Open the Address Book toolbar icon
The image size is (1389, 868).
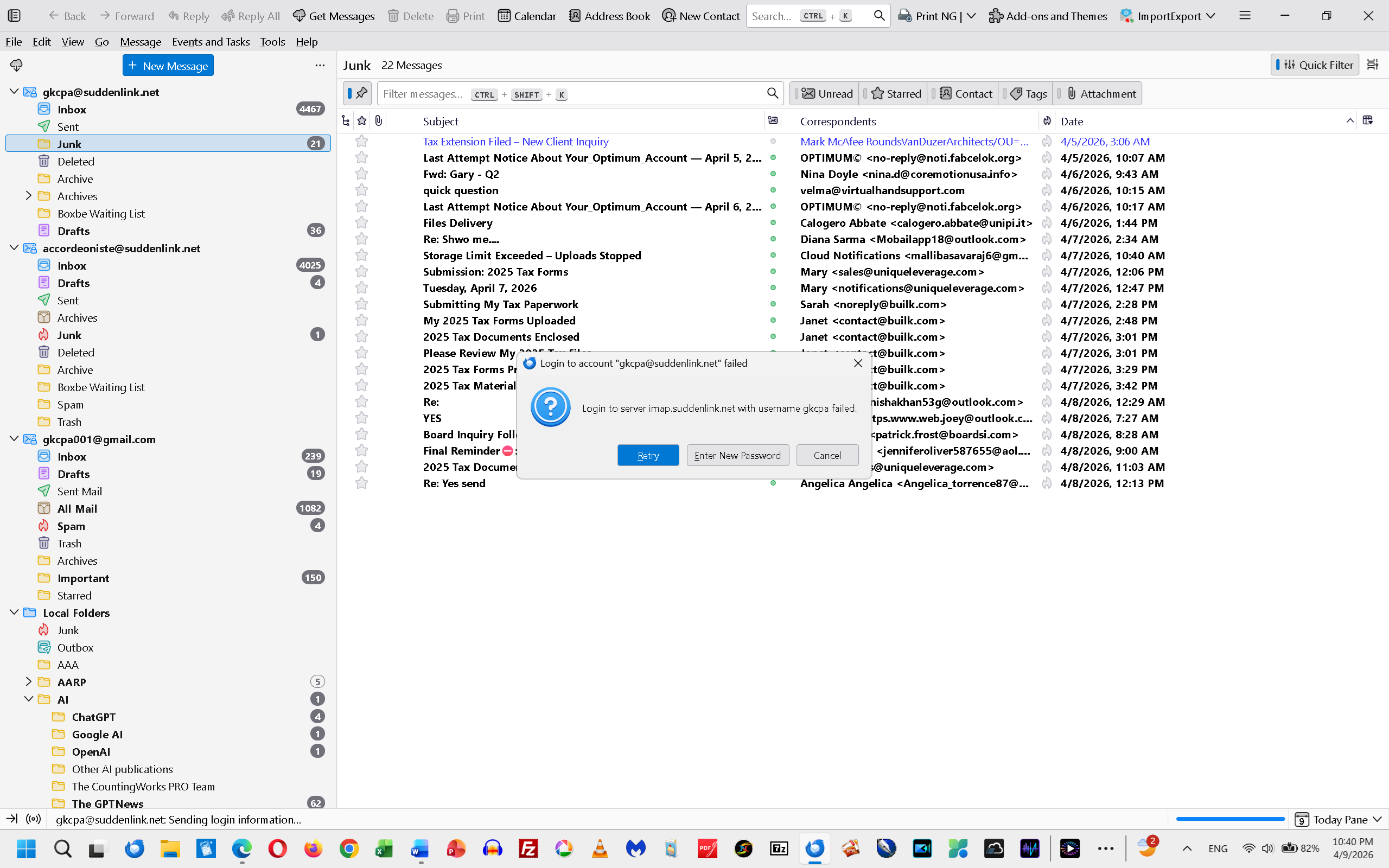click(x=609, y=16)
